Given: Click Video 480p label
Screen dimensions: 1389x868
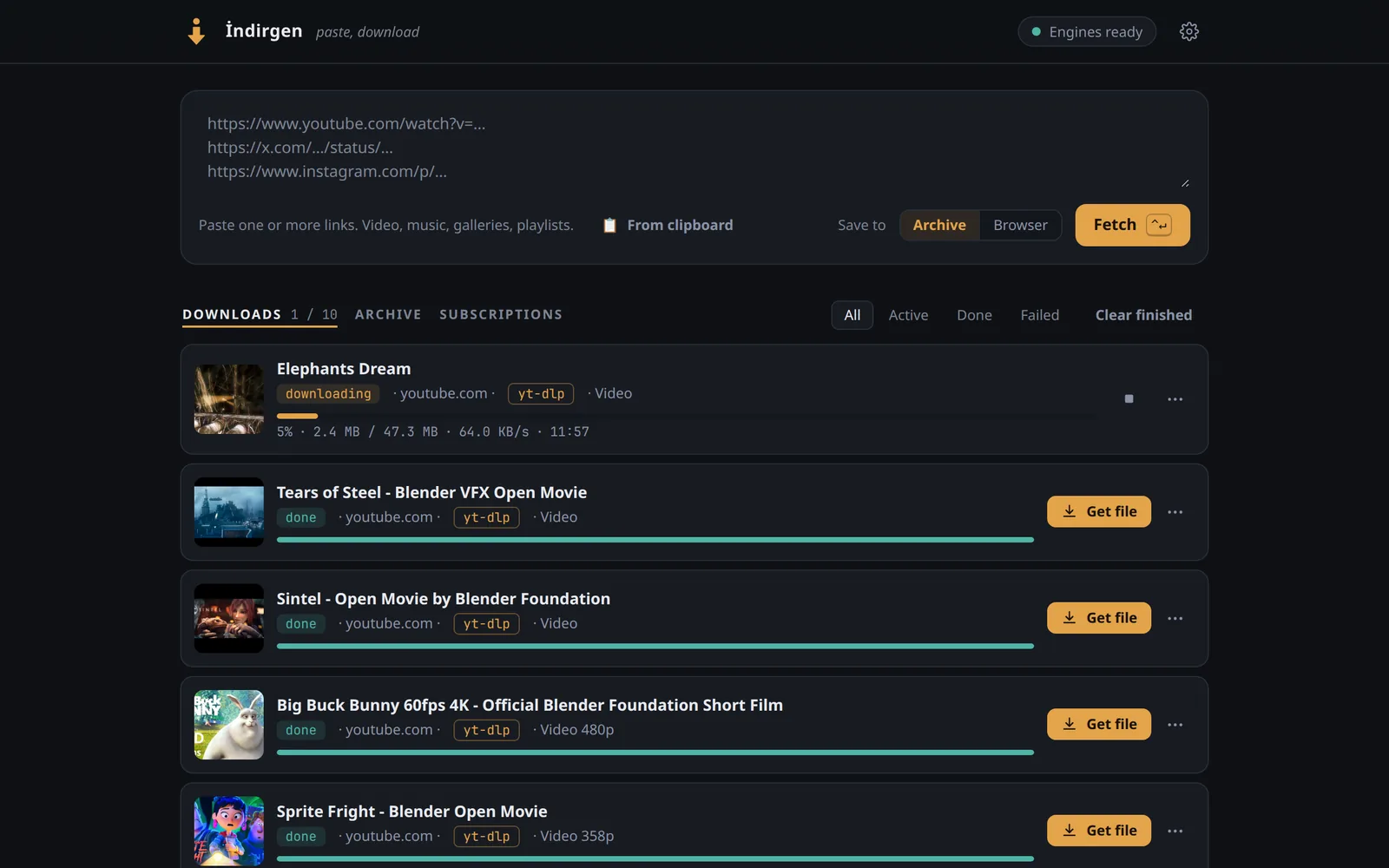Looking at the screenshot, I should pos(576,730).
